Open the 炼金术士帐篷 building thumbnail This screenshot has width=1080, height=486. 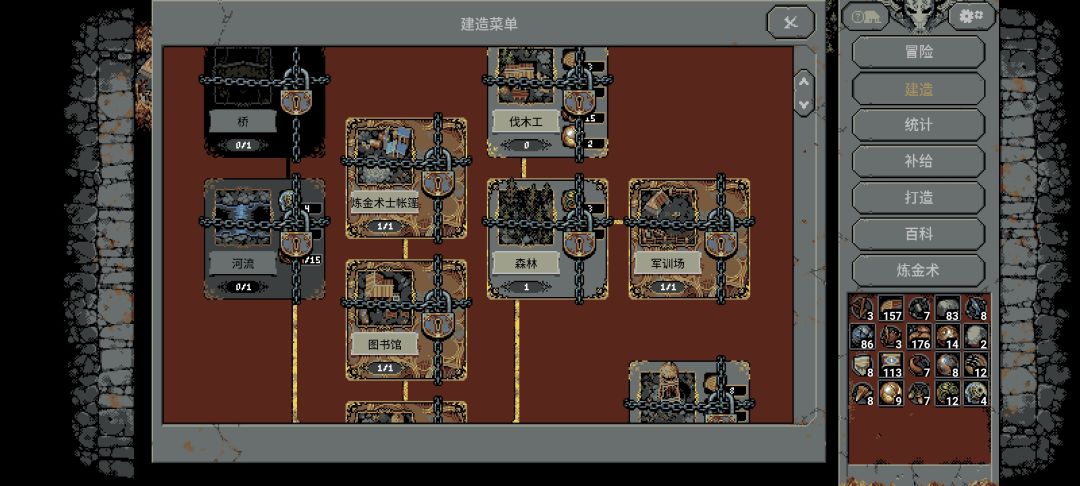pyautogui.click(x=384, y=156)
